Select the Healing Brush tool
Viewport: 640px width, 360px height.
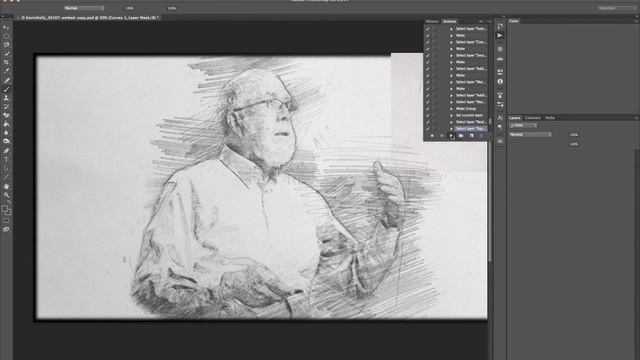pos(6,80)
